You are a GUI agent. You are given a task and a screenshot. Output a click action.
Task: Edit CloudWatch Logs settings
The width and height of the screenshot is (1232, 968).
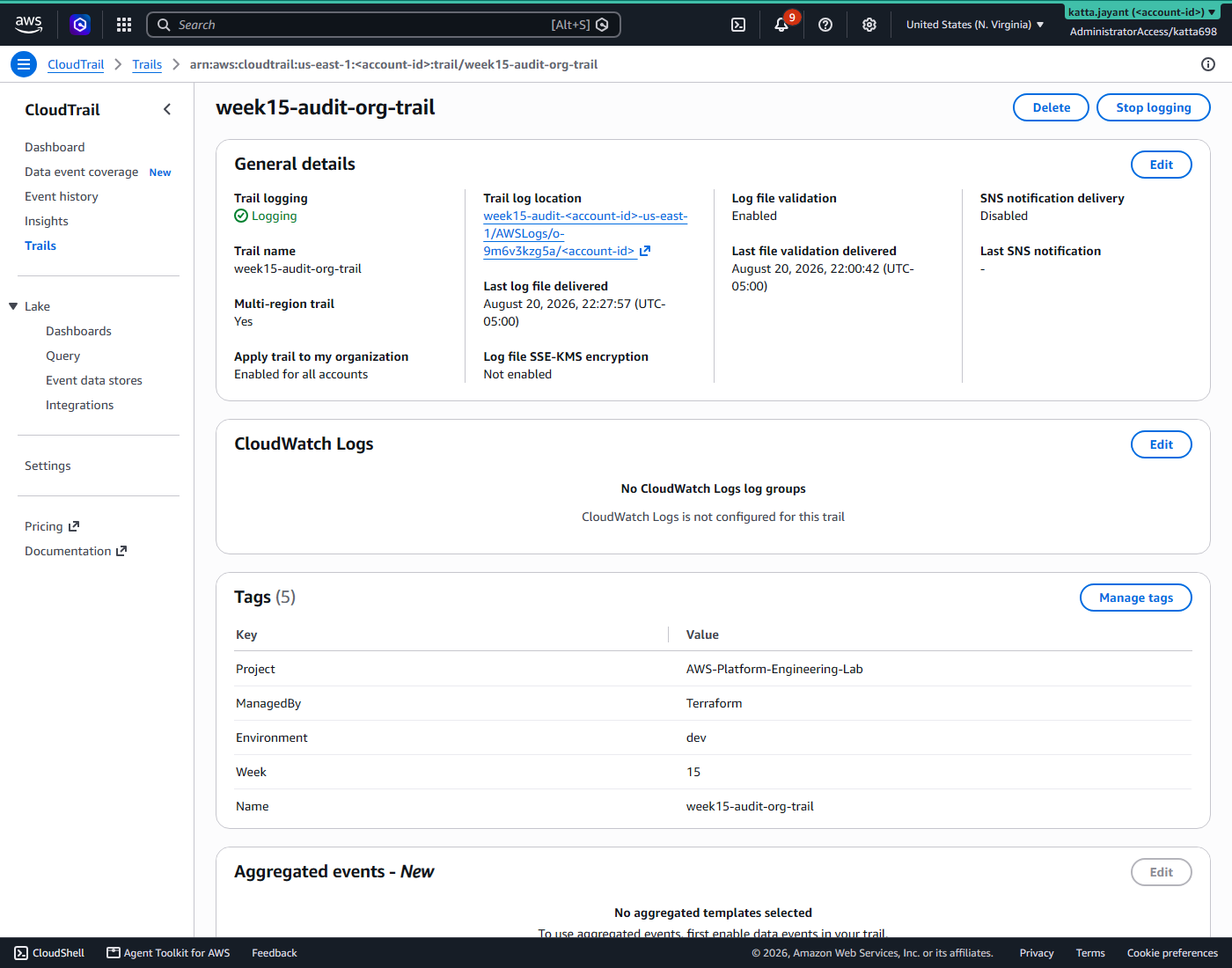1161,444
